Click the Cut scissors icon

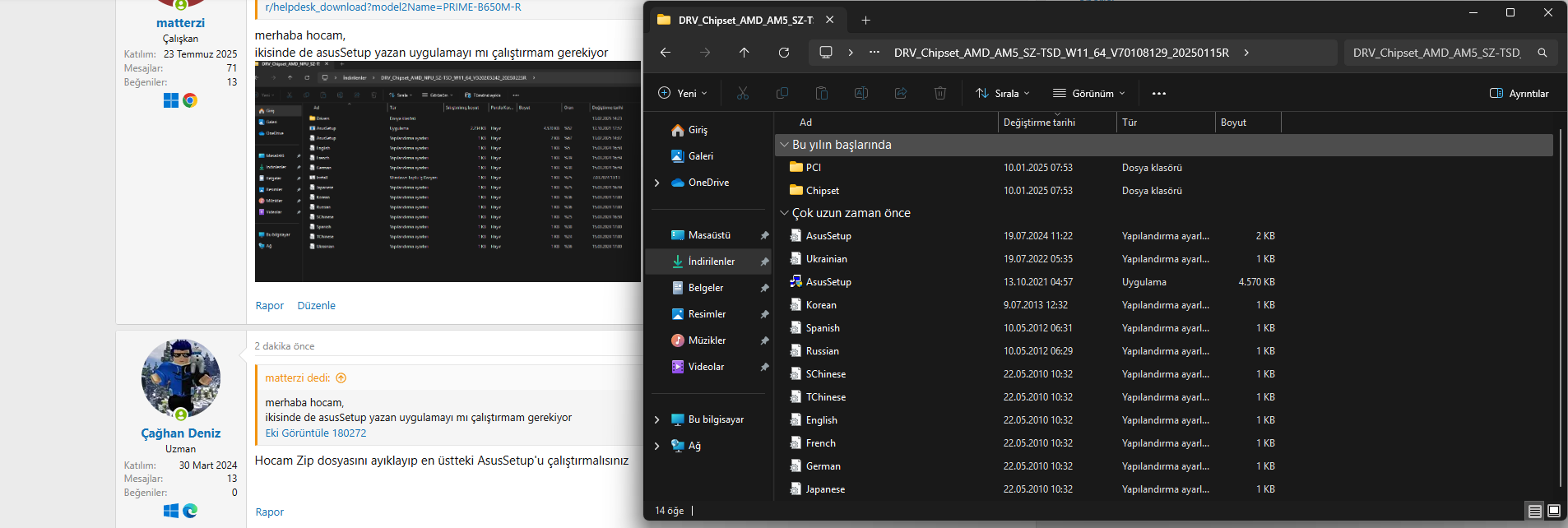coord(743,93)
